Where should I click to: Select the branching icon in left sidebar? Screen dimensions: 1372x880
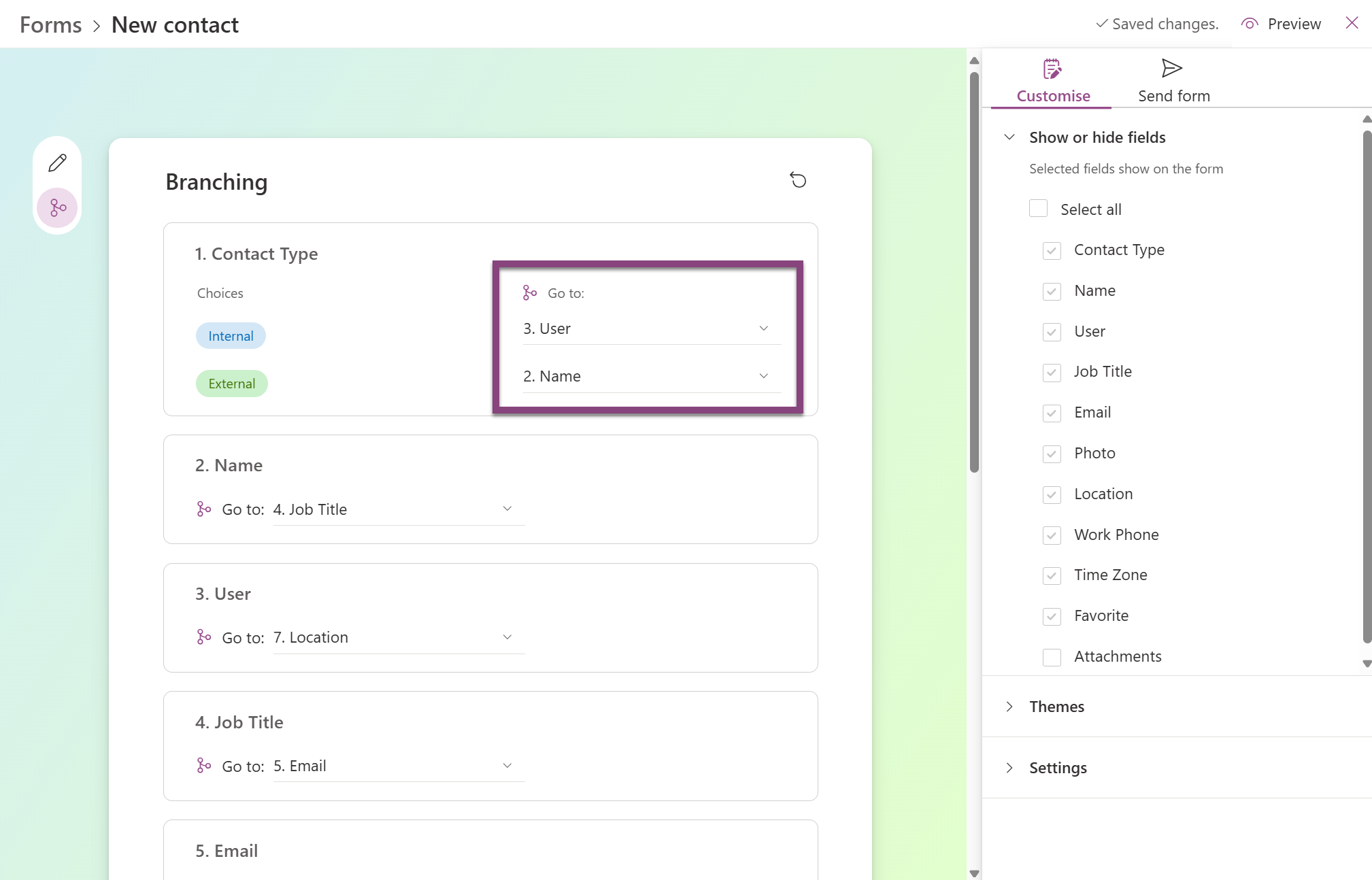click(x=58, y=207)
